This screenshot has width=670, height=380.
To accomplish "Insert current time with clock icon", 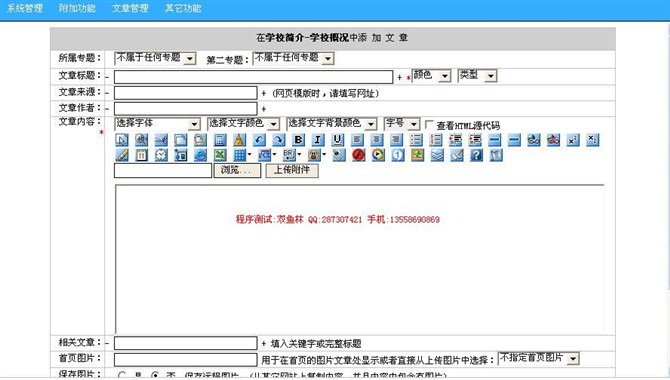I will pyautogui.click(x=161, y=155).
